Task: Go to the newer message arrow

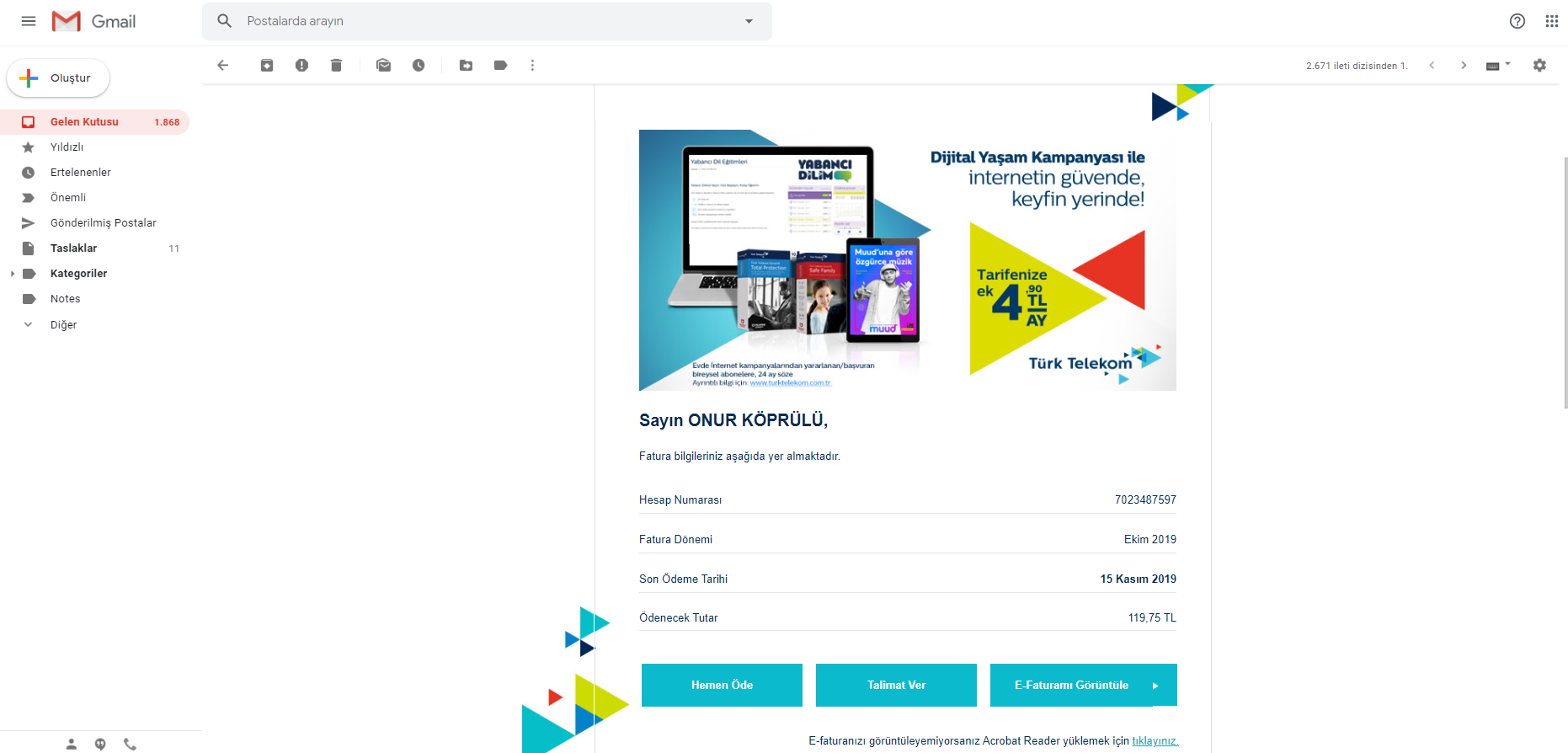Action: (1432, 65)
